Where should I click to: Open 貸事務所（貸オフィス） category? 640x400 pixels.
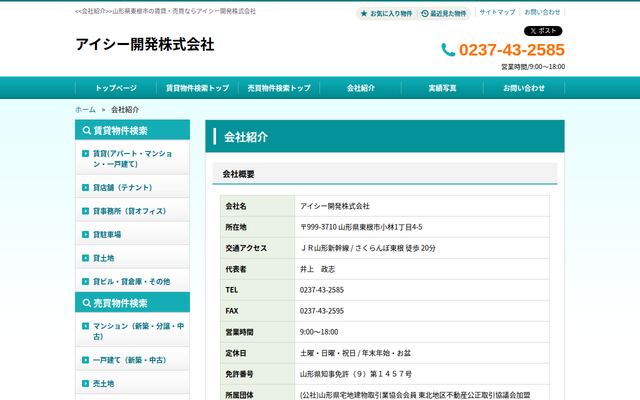tap(132, 211)
